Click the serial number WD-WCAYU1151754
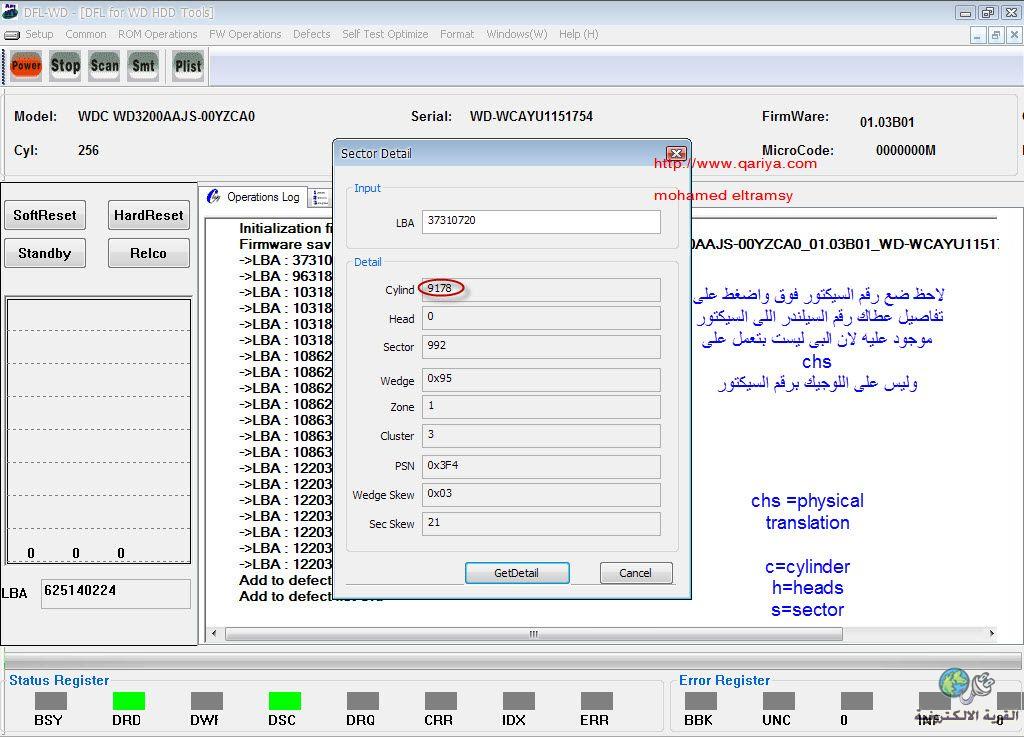The image size is (1024, 738). coord(531,116)
